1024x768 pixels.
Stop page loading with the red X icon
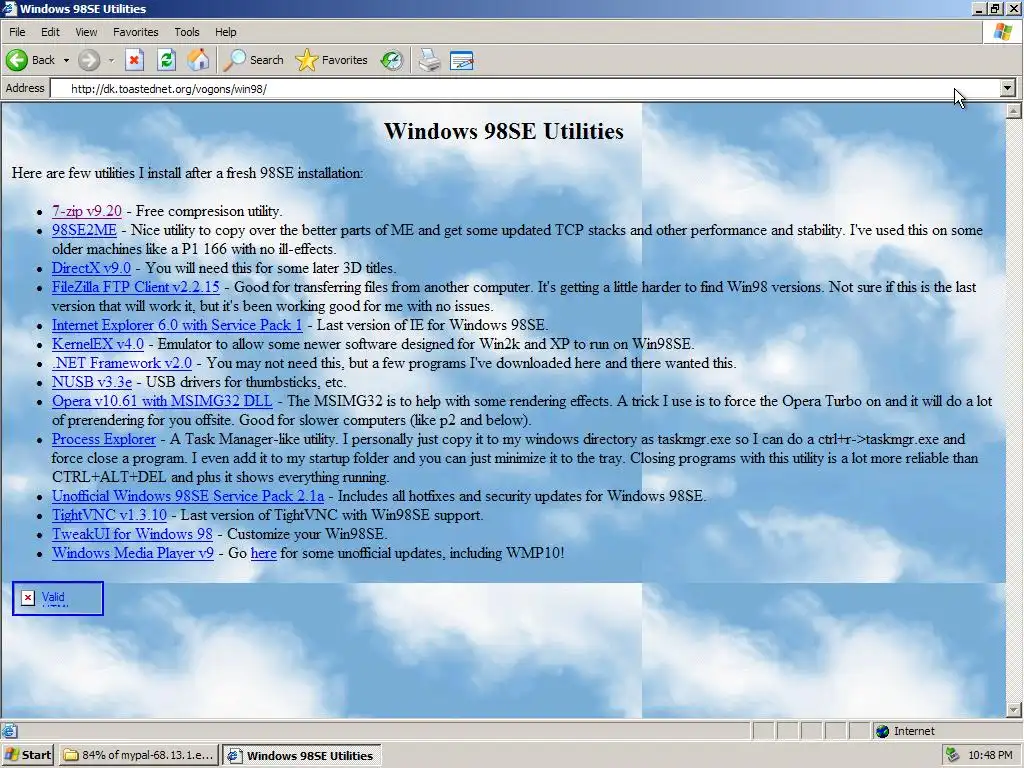[x=135, y=60]
